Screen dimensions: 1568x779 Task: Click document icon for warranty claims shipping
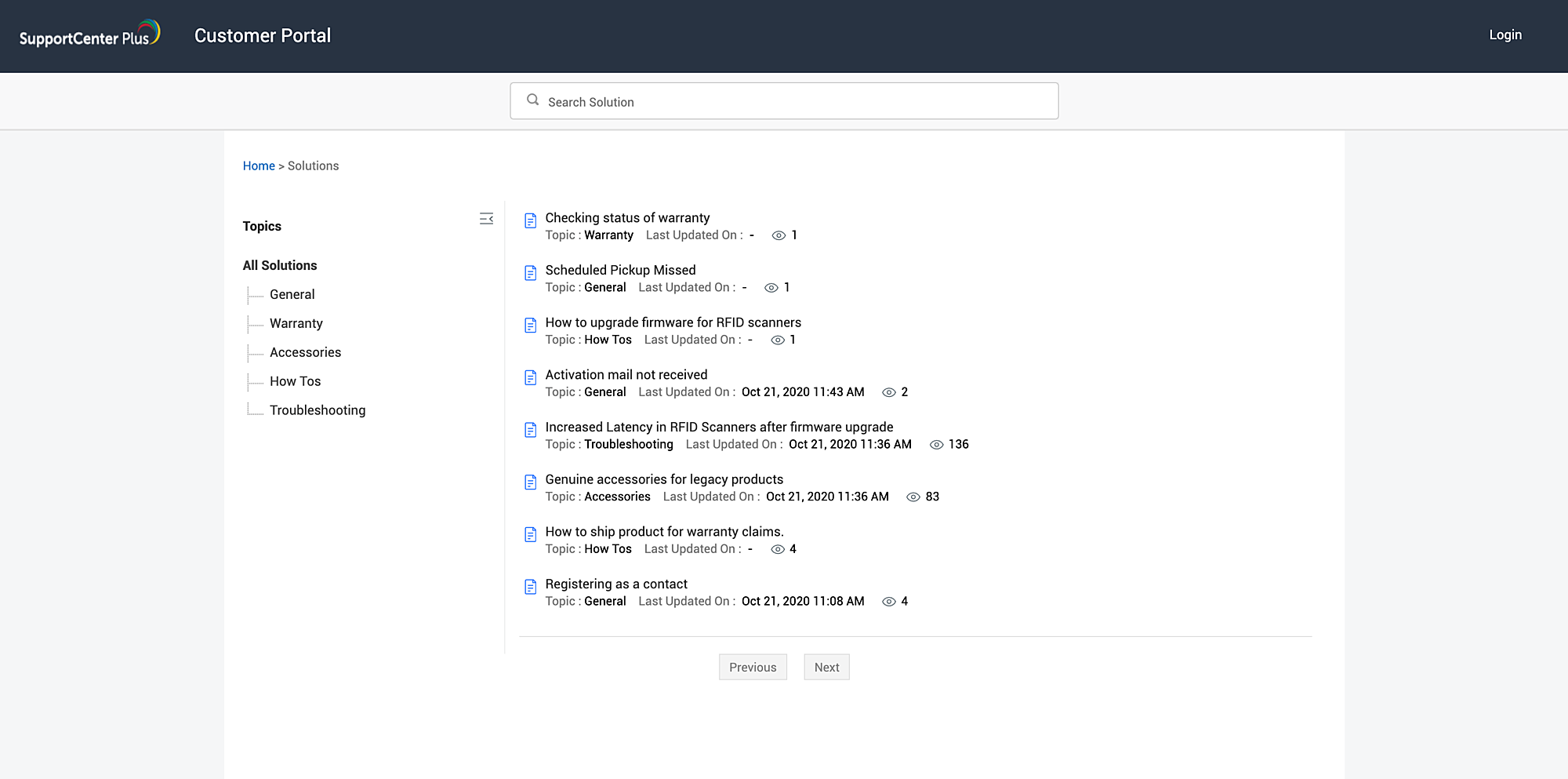pyautogui.click(x=531, y=534)
